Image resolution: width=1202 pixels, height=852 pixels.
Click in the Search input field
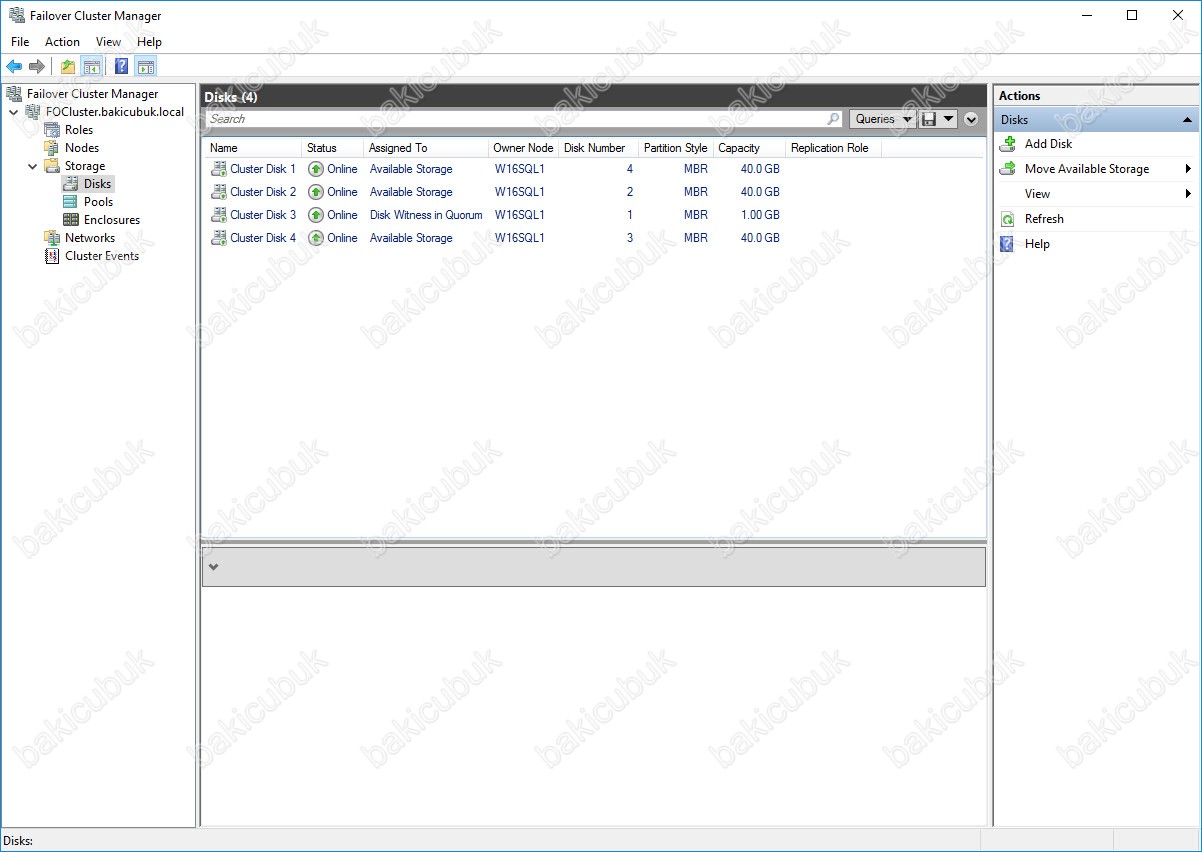pyautogui.click(x=517, y=119)
